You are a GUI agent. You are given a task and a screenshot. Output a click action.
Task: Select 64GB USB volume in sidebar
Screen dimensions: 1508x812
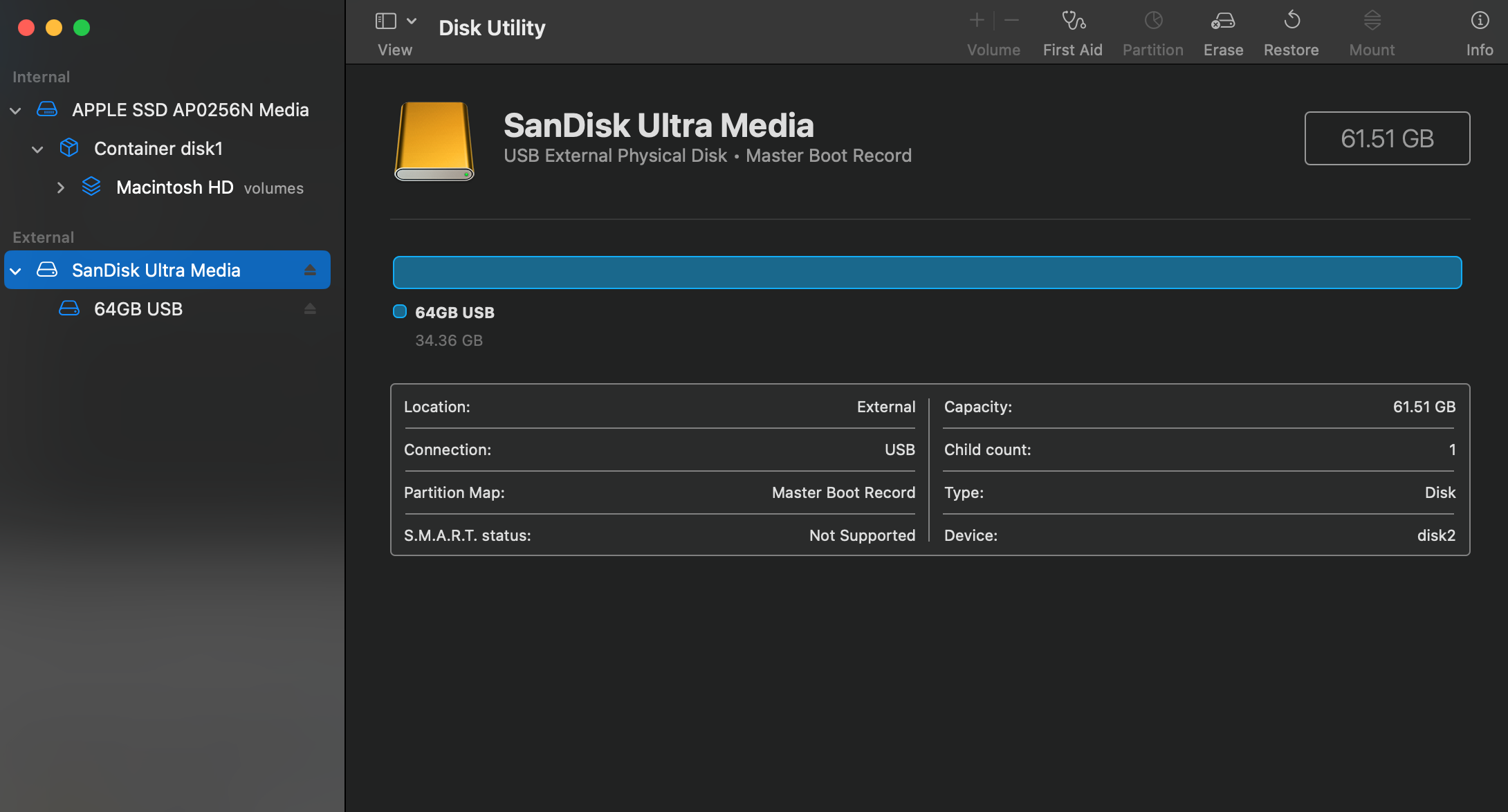click(x=138, y=309)
